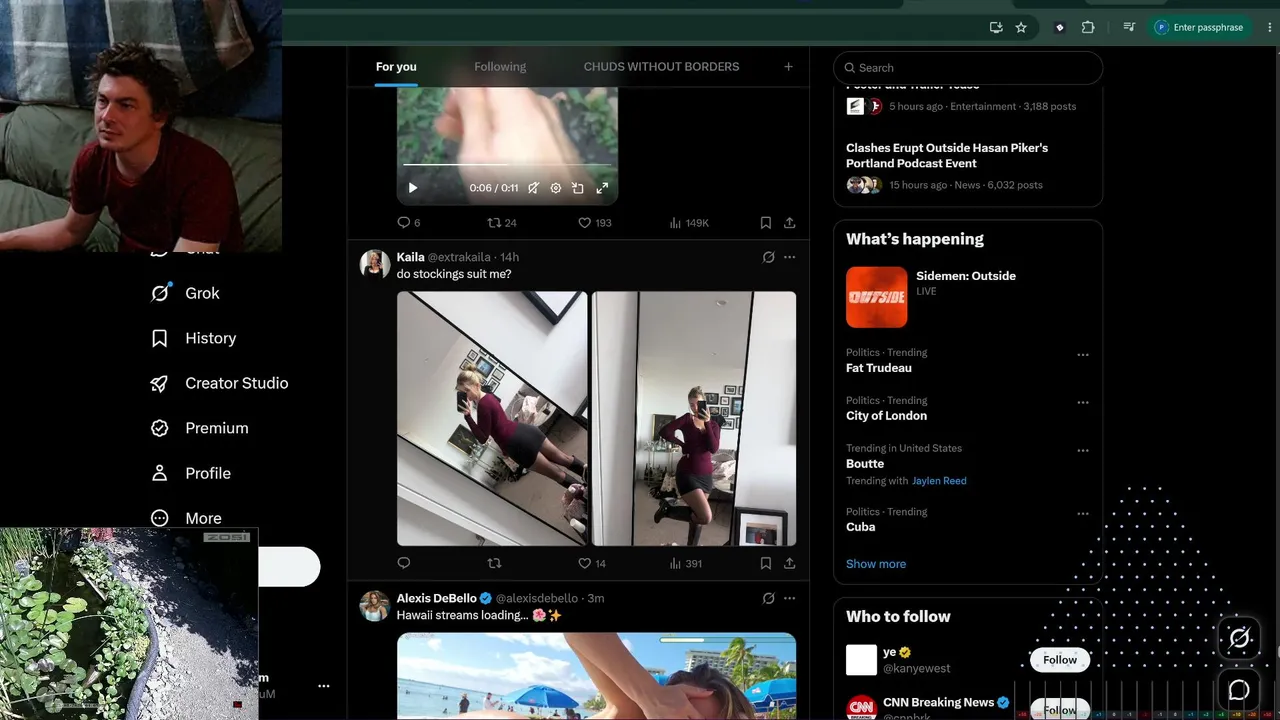The height and width of the screenshot is (720, 1280).
Task: Expand the More menu in the sidebar
Action: (x=187, y=517)
